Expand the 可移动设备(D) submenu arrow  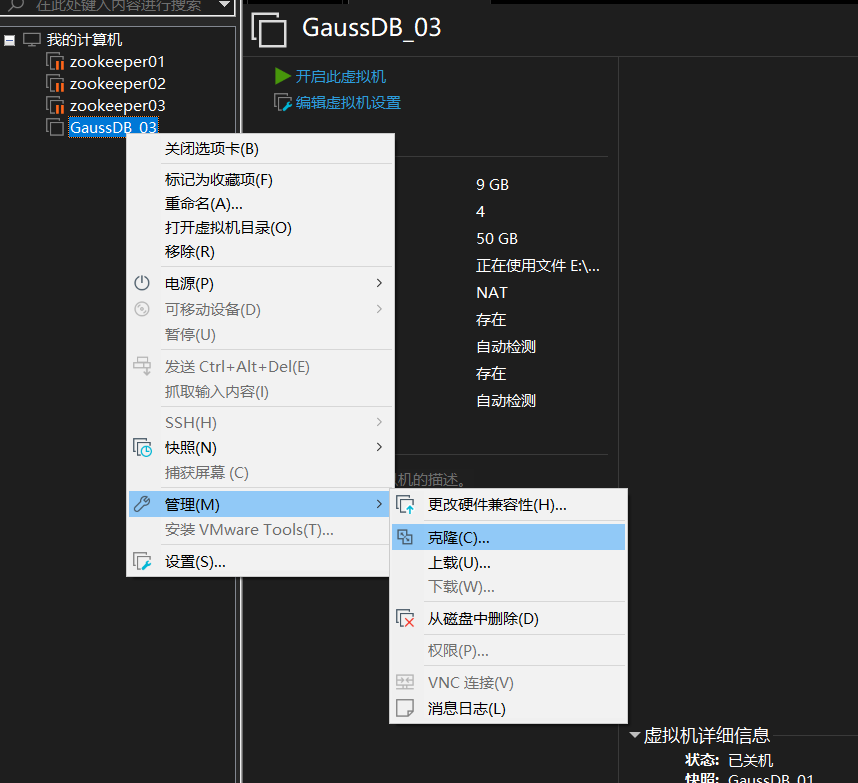click(379, 309)
